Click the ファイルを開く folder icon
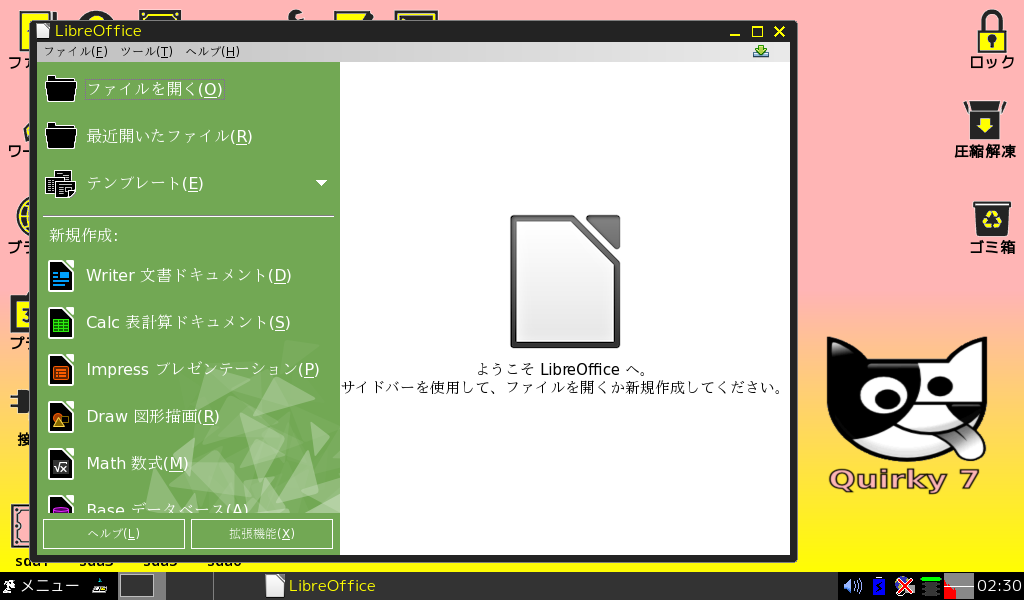 (x=61, y=89)
